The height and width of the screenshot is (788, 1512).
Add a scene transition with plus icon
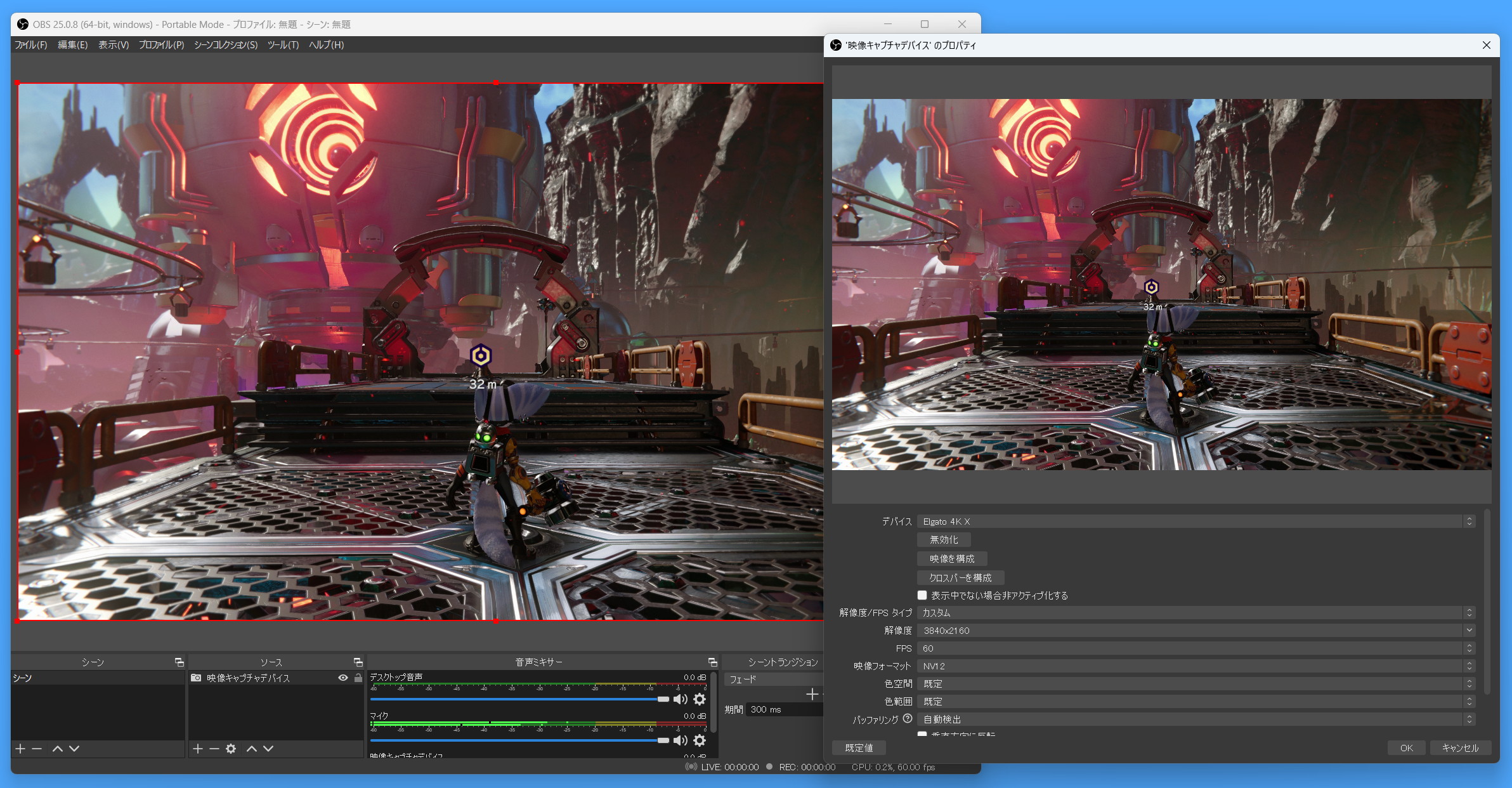click(812, 695)
